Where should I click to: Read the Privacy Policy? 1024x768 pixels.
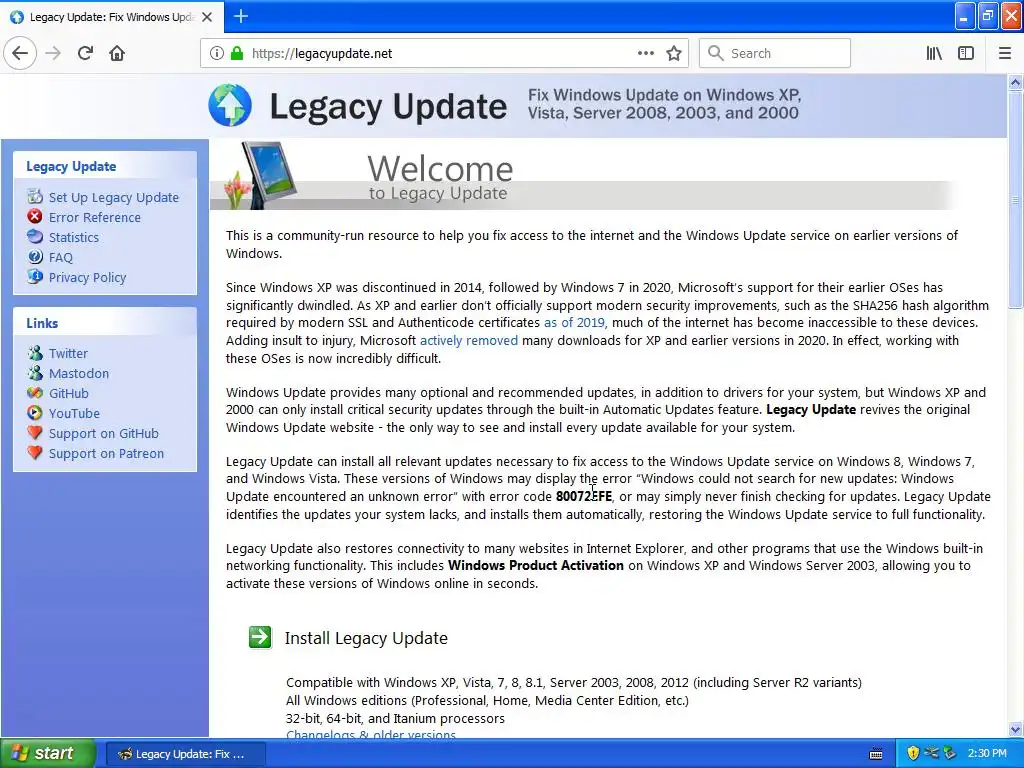coord(88,278)
